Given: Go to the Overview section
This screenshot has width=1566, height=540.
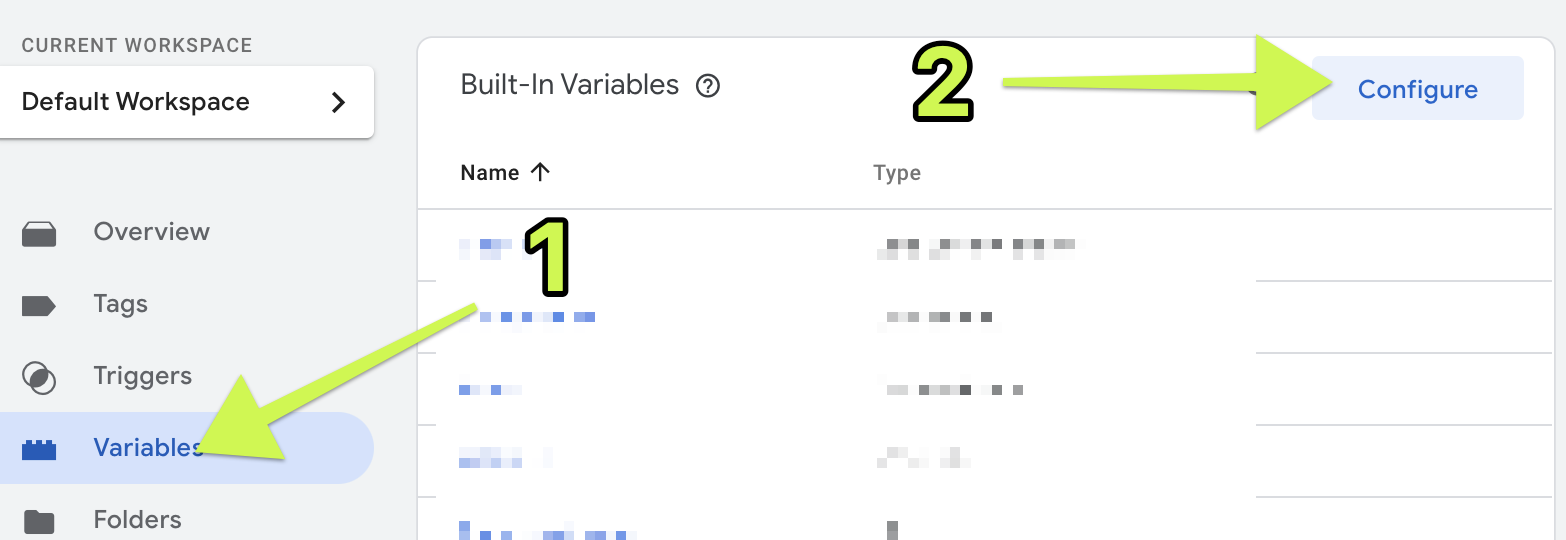Looking at the screenshot, I should pyautogui.click(x=151, y=232).
